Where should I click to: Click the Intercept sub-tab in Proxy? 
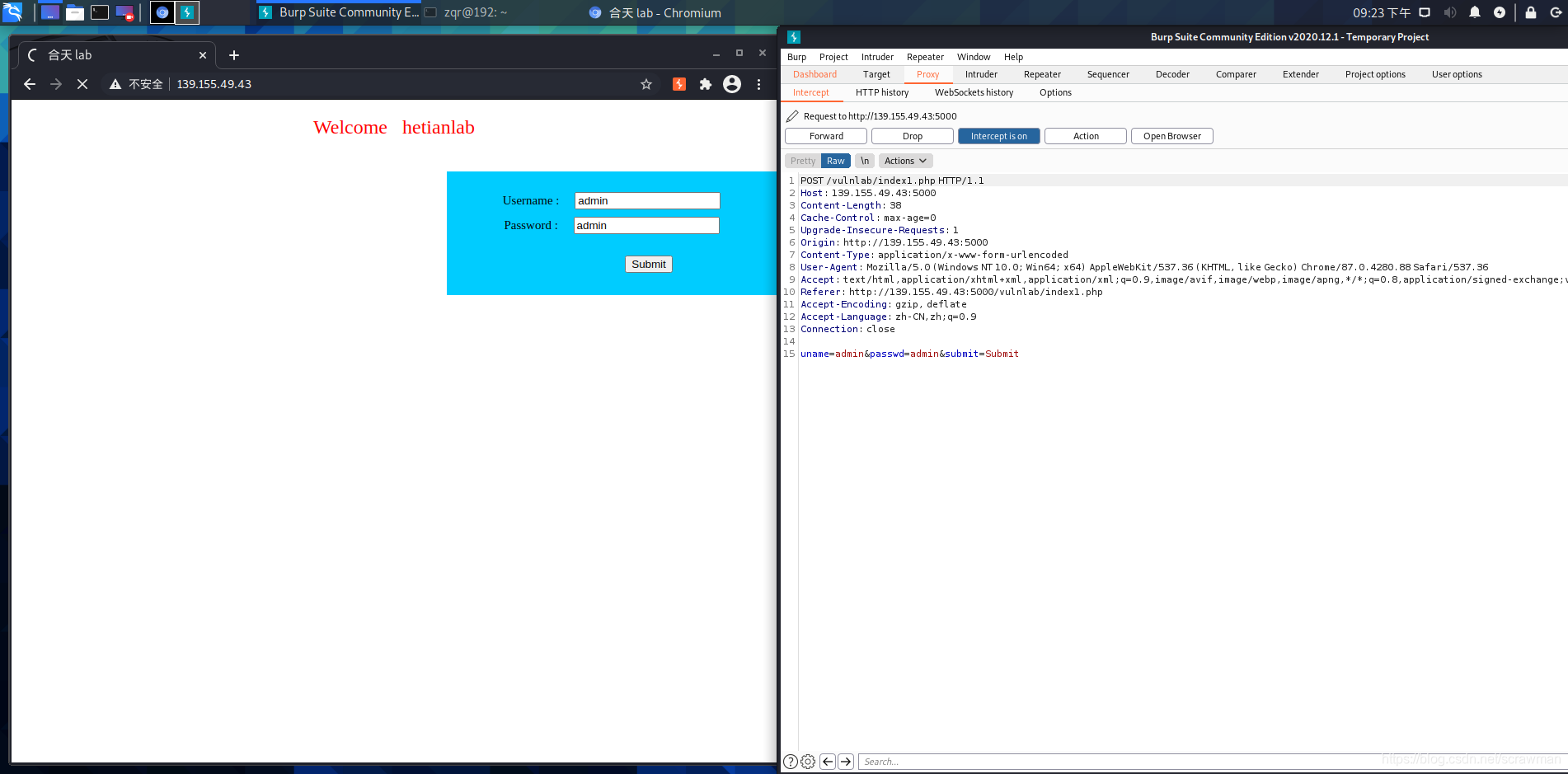coord(811,92)
